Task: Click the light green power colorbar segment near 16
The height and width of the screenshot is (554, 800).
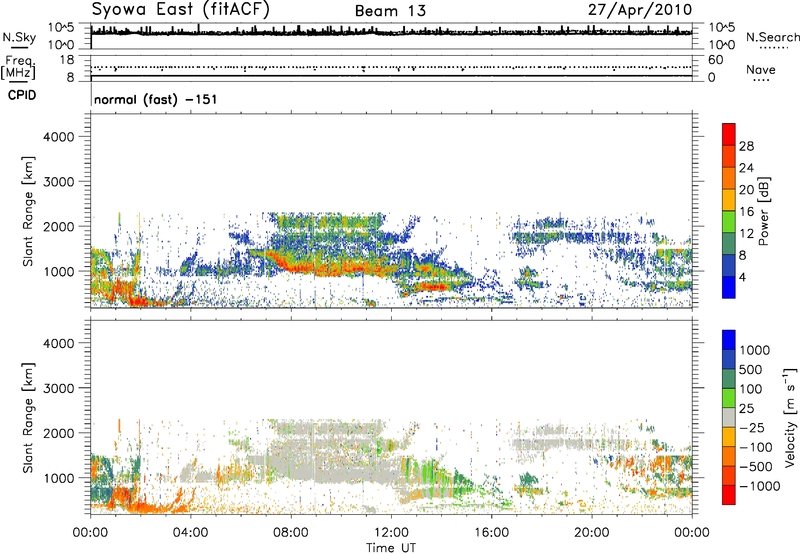Action: [729, 221]
